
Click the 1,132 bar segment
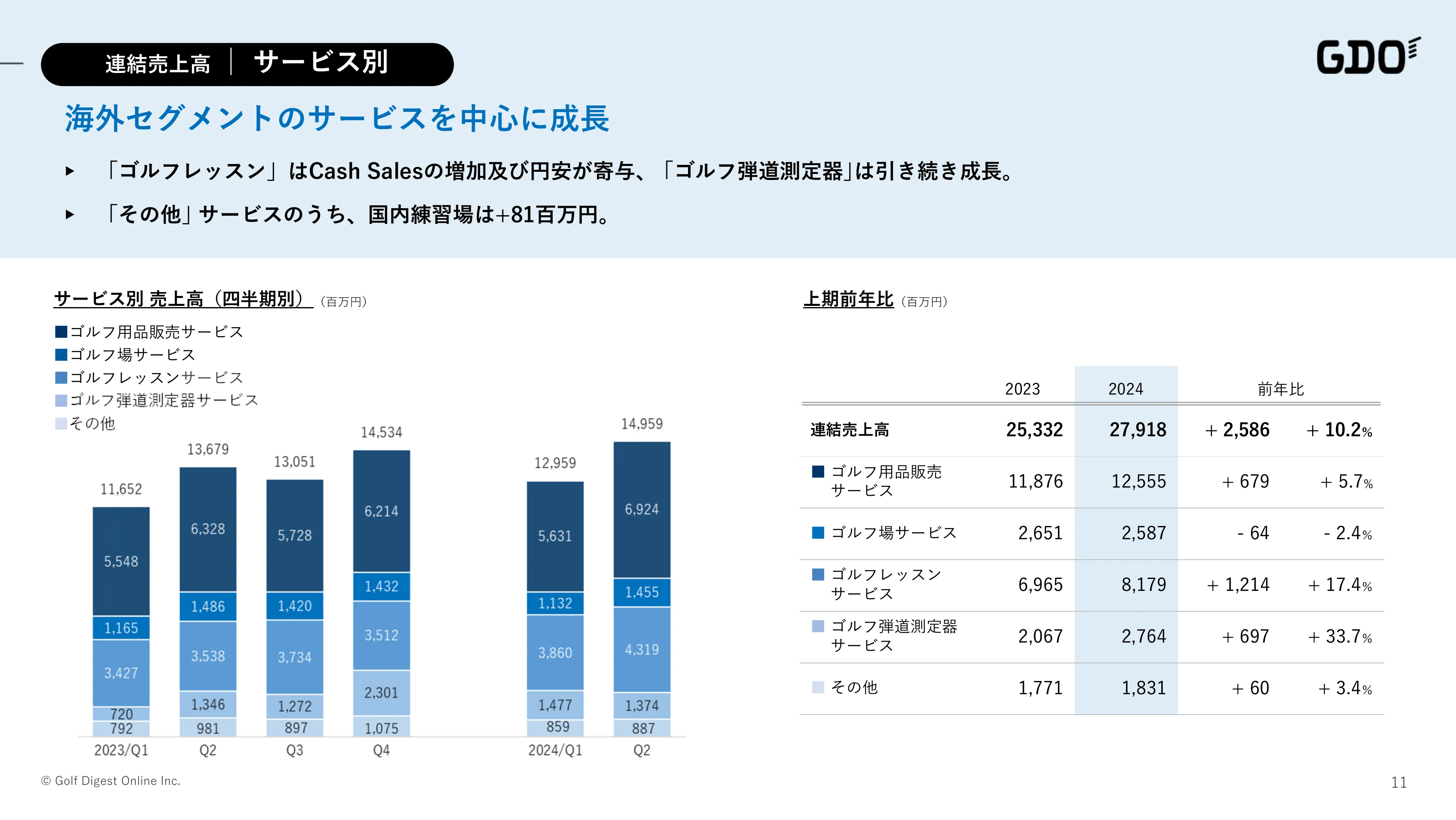[555, 603]
